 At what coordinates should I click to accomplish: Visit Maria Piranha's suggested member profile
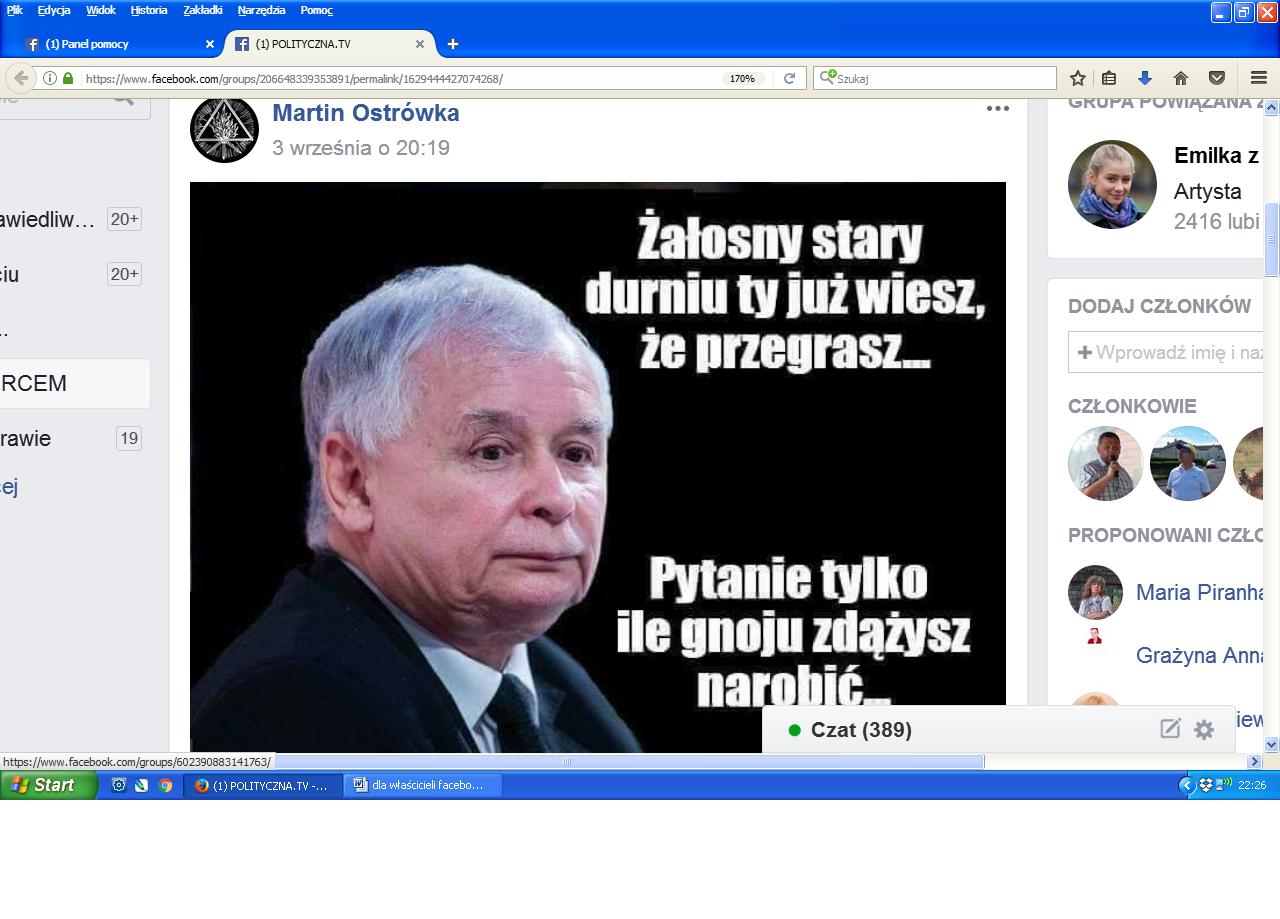pos(1200,592)
